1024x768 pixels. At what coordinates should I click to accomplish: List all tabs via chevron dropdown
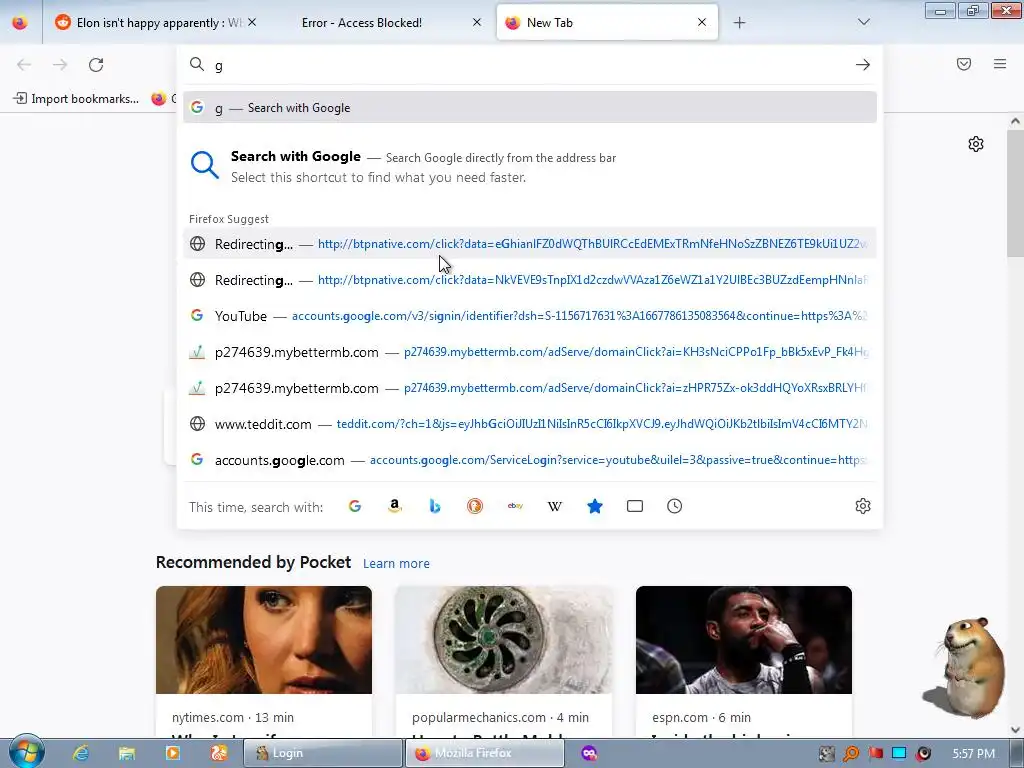tap(863, 23)
